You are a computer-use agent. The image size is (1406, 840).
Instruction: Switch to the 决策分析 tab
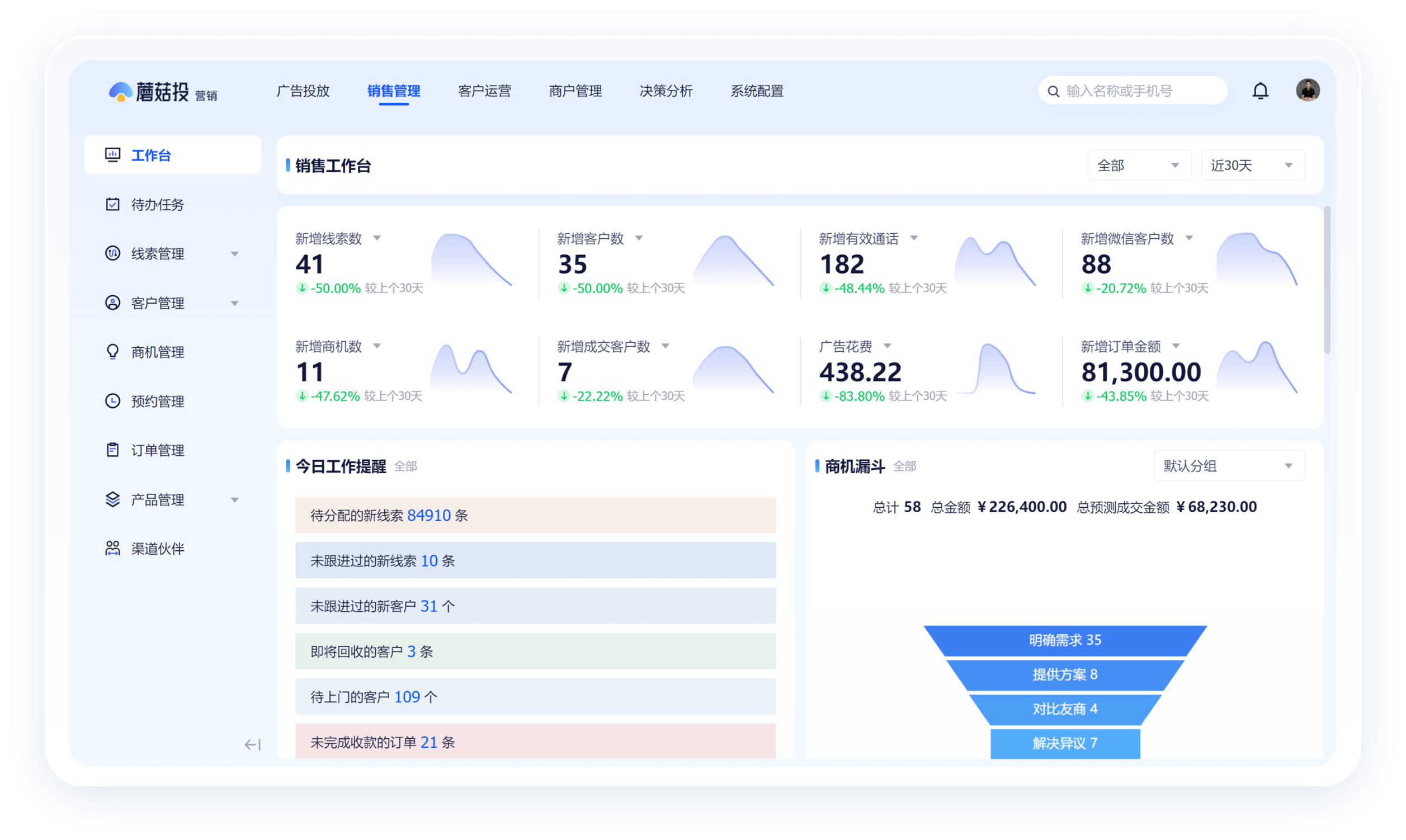(x=666, y=91)
